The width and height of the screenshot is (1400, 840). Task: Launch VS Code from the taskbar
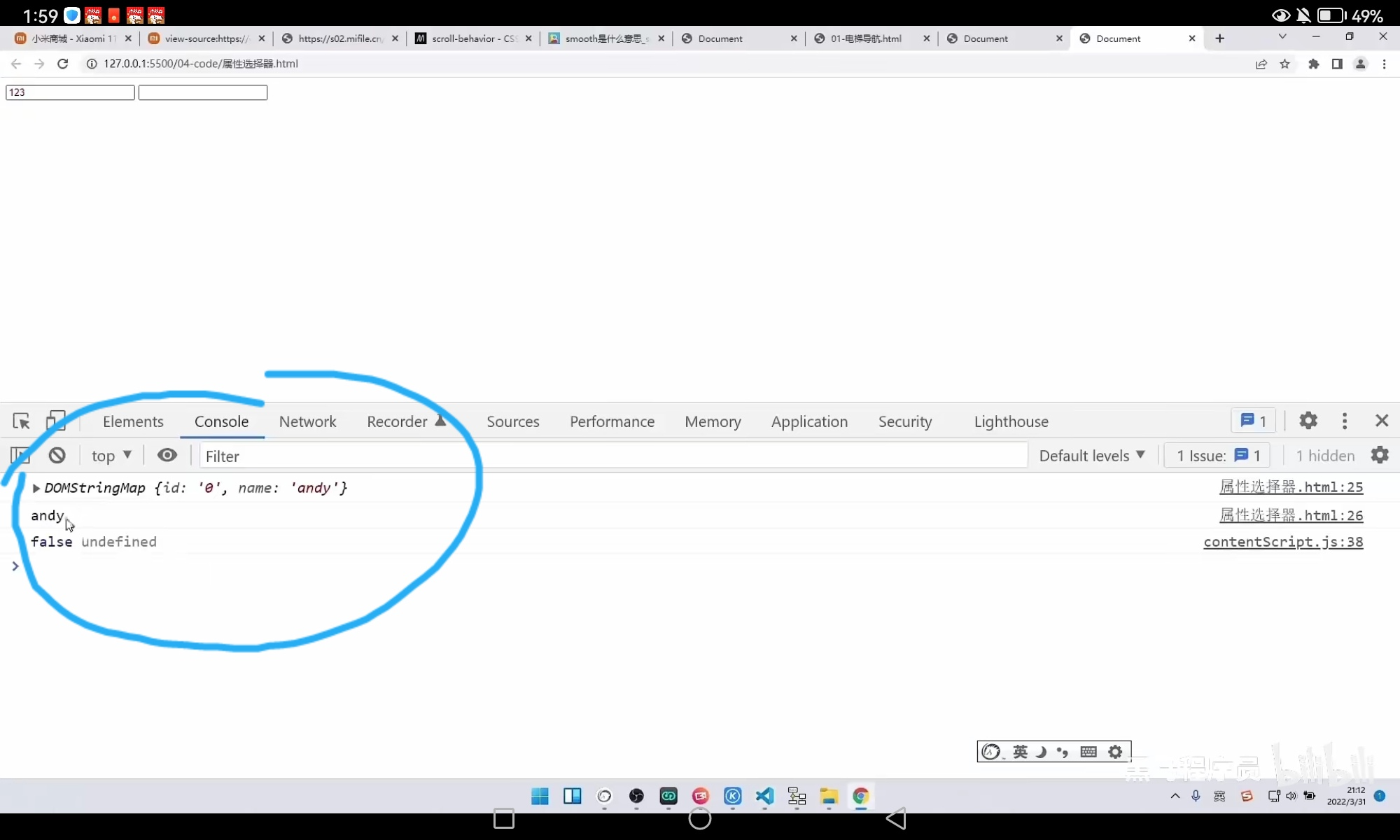[x=765, y=796]
